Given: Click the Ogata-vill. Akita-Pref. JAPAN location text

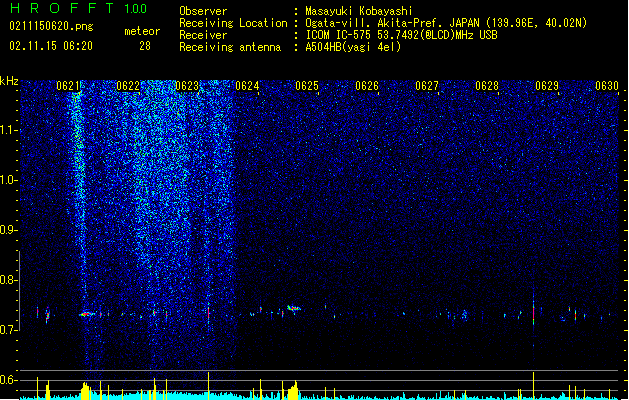Looking at the screenshot, I should [446, 23].
